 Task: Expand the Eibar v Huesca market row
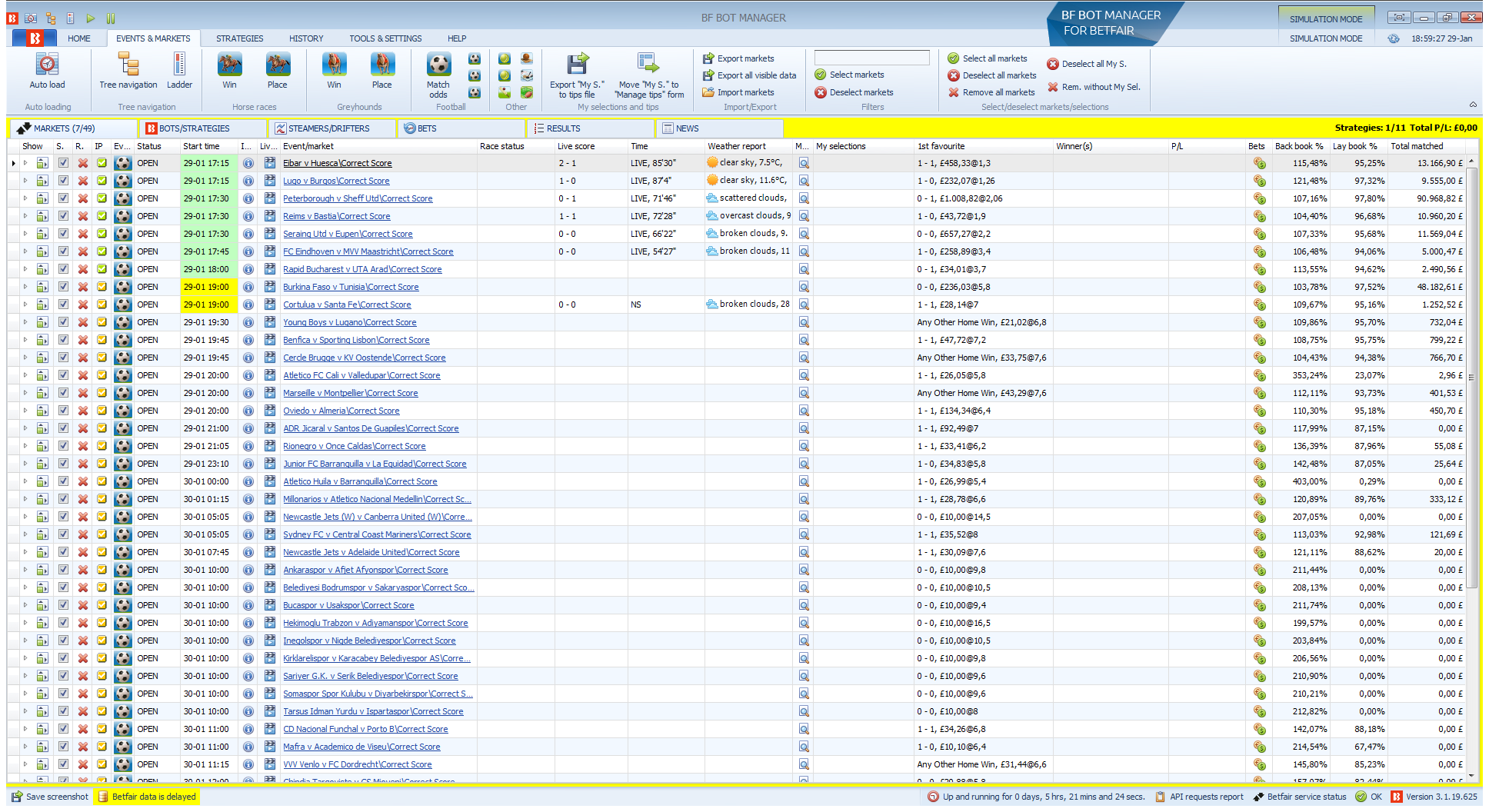(x=25, y=163)
